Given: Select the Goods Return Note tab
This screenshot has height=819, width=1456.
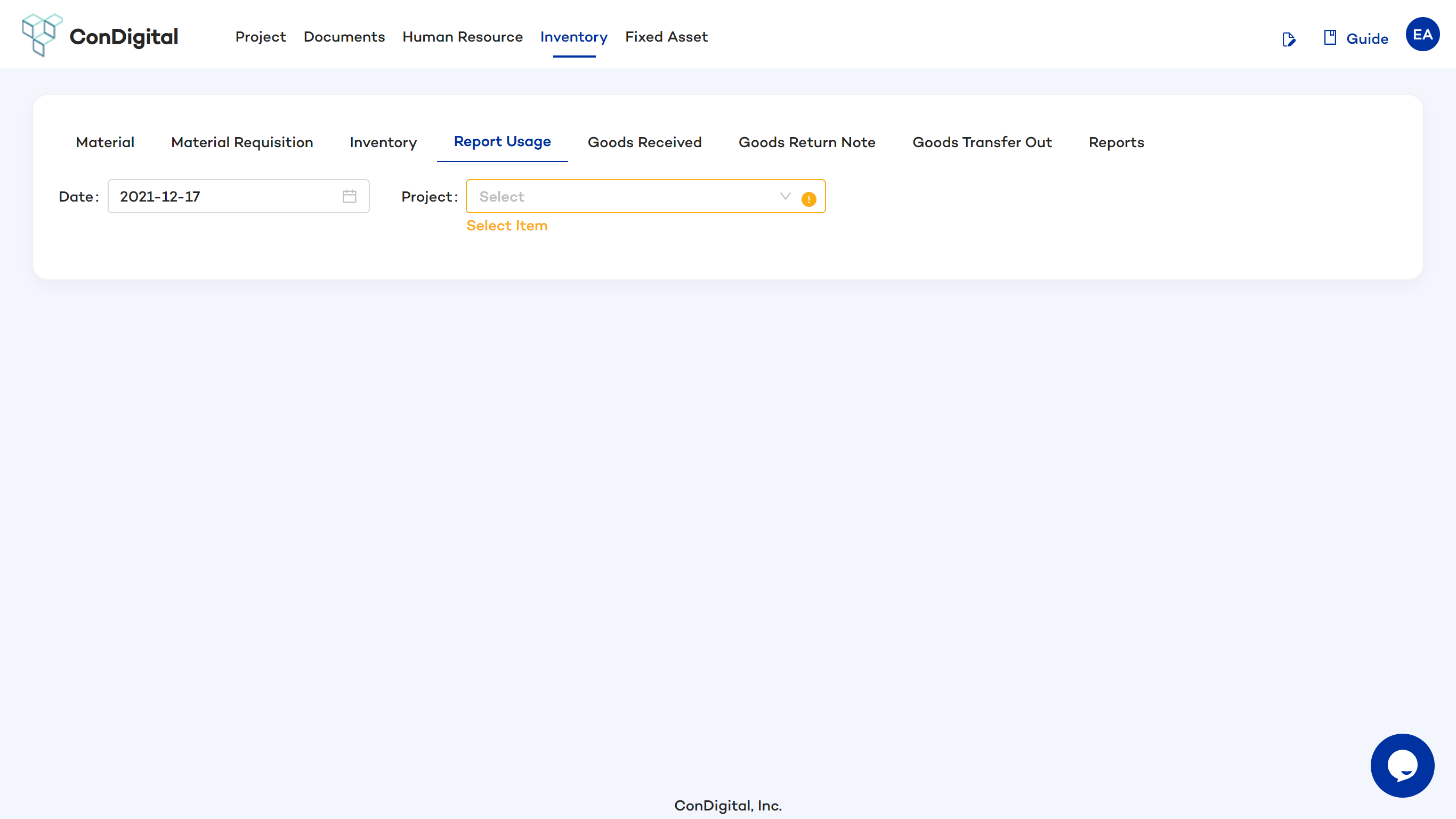Looking at the screenshot, I should 806,142.
